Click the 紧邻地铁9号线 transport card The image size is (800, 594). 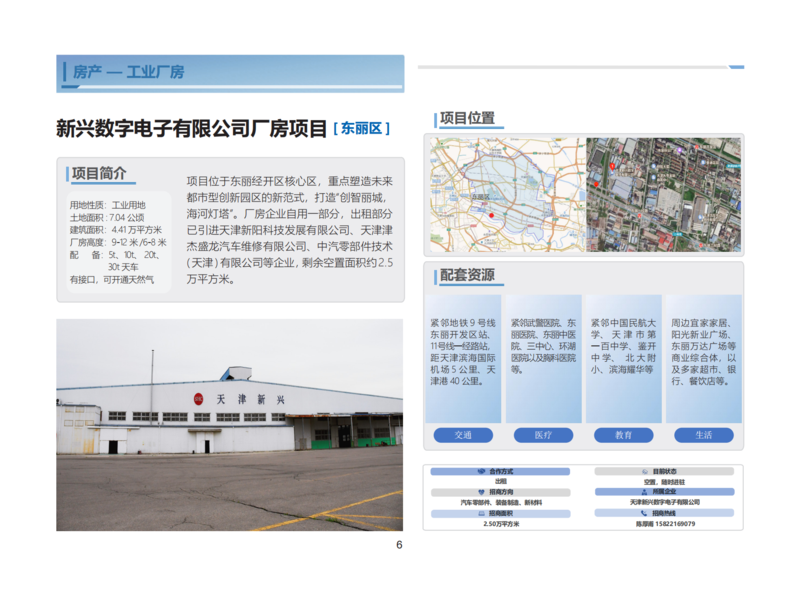coord(463,359)
